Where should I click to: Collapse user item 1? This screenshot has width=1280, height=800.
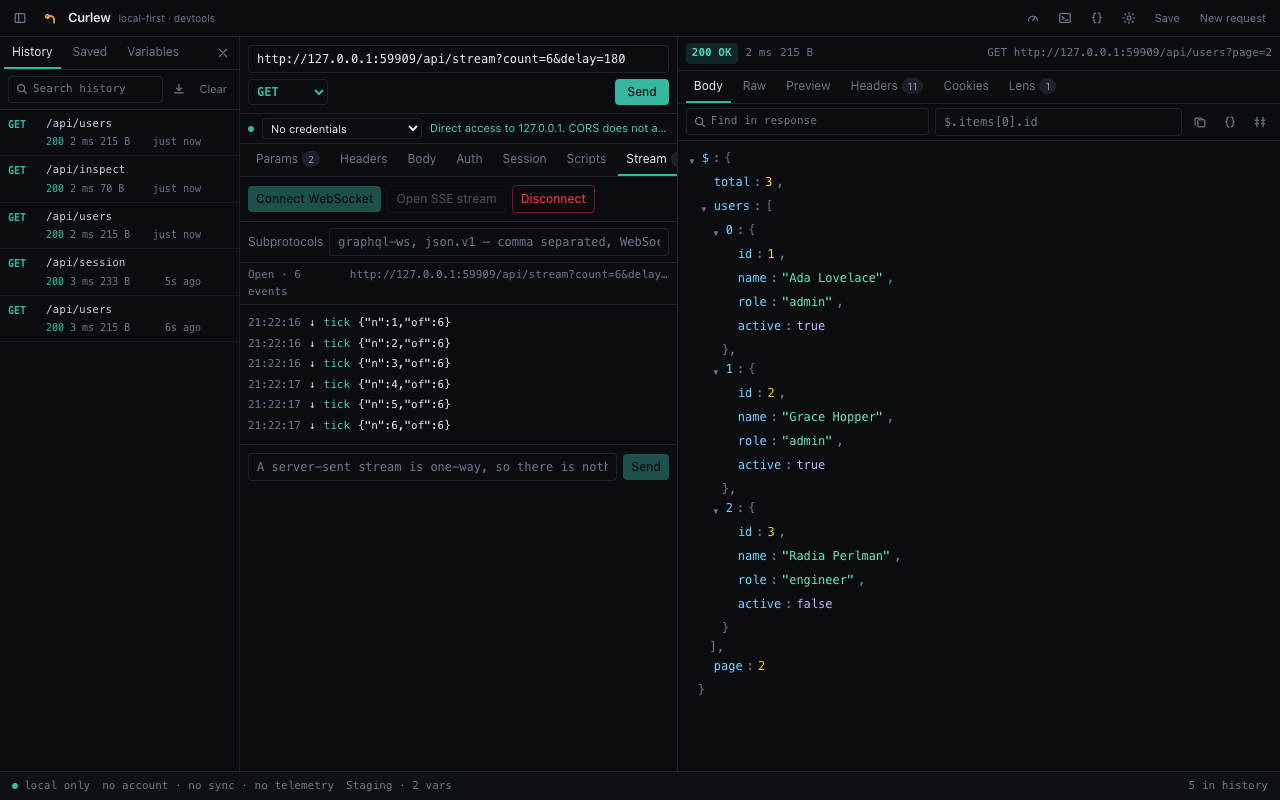[x=716, y=371]
